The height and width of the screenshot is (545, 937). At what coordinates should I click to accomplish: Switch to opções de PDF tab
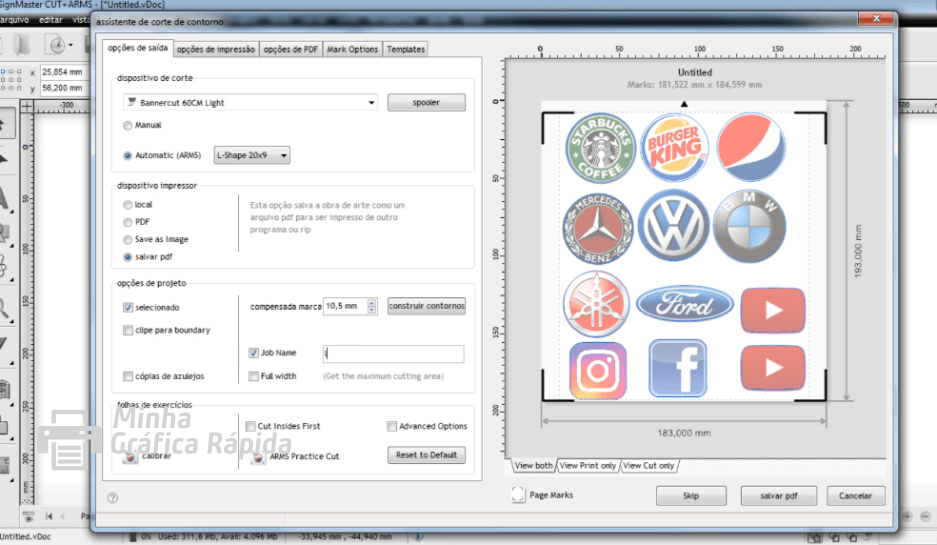point(290,50)
